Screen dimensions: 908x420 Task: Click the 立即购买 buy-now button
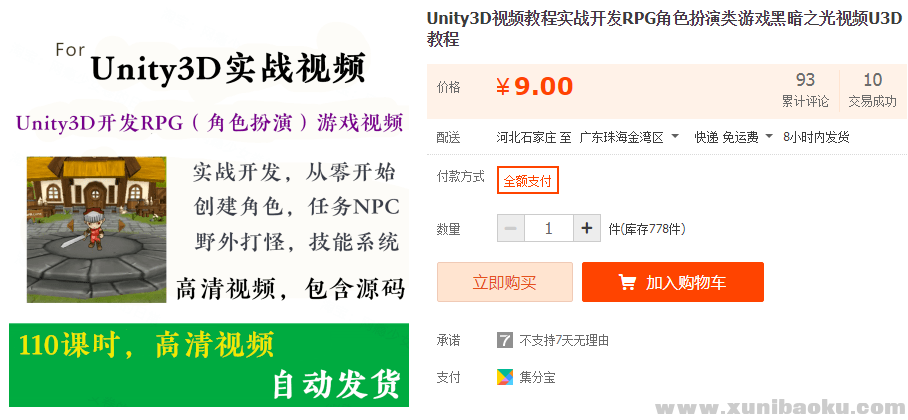504,282
